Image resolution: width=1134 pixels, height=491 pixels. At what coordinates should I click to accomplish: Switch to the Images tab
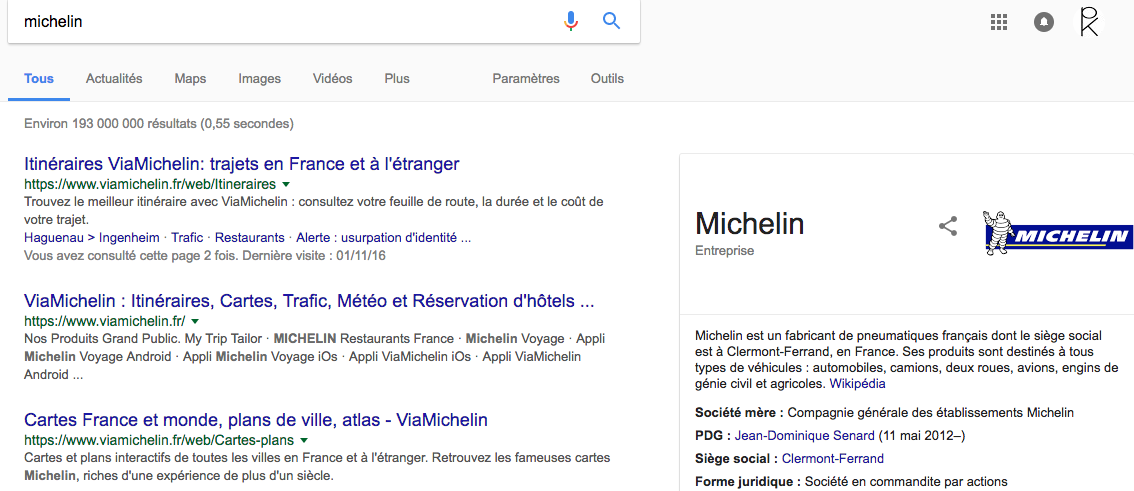click(x=259, y=79)
